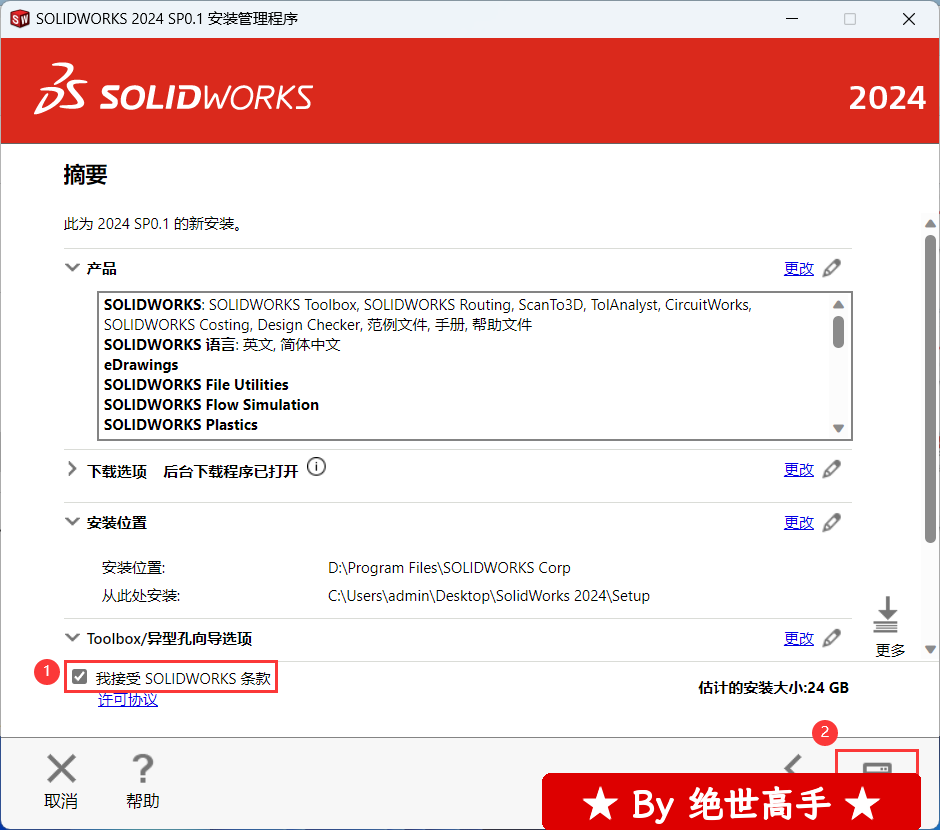Select SOLIDWORKS Plastics in product list
The width and height of the screenshot is (940, 830).
180,425
